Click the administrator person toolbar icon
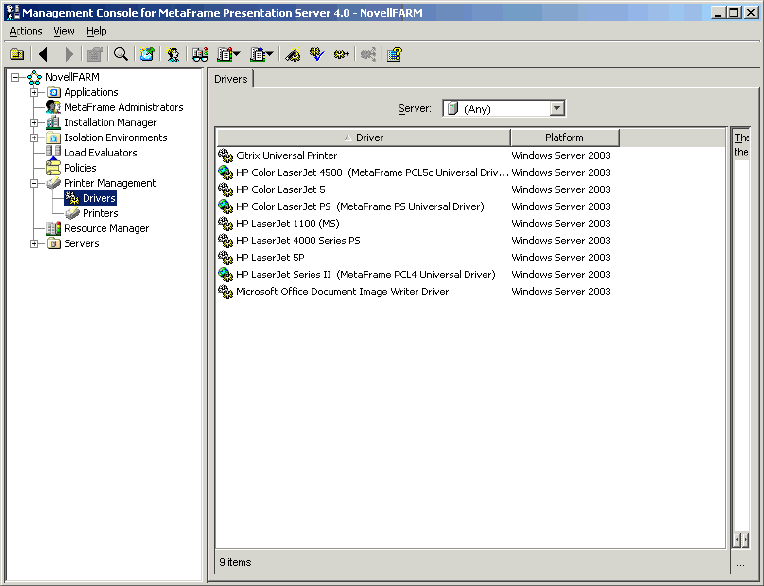Screen dimensions: 764x586 (173, 54)
